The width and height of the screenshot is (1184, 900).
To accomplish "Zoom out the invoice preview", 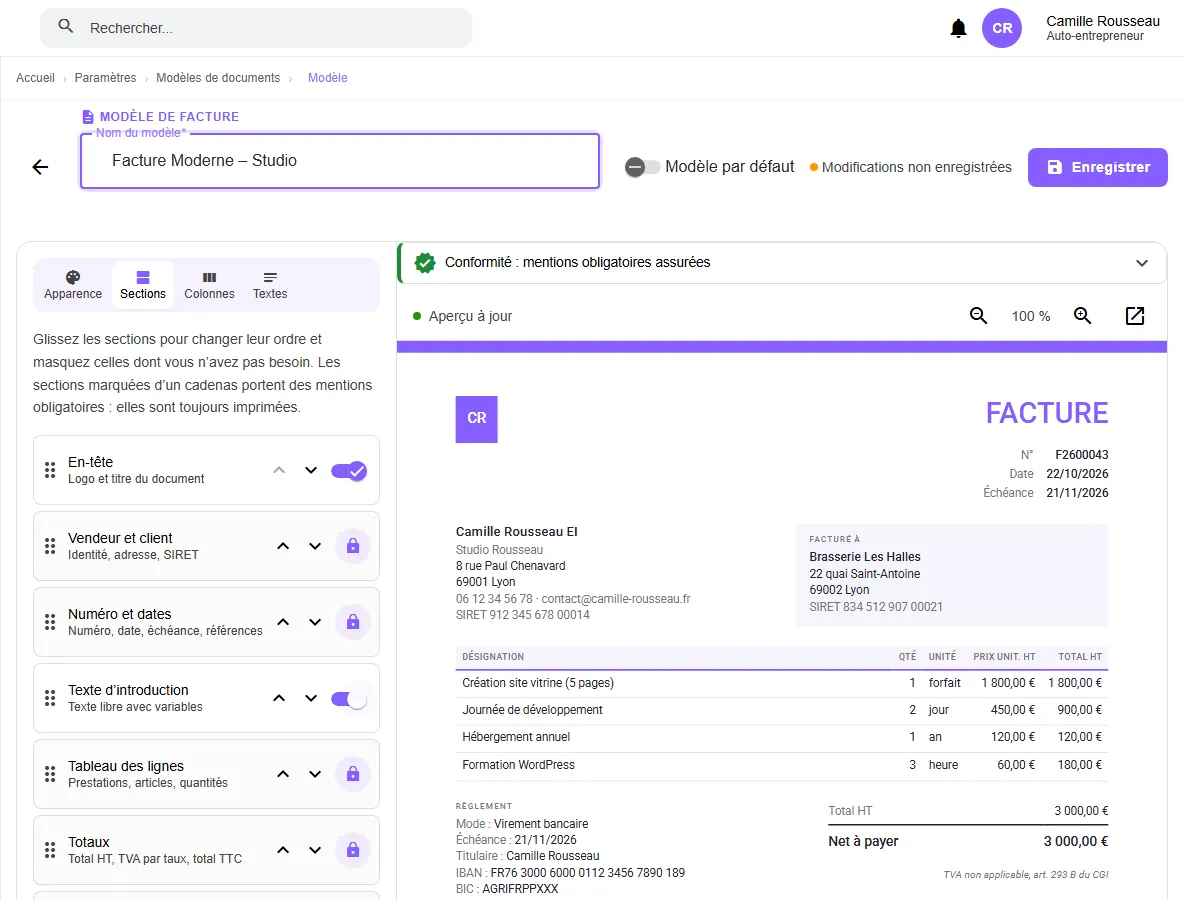I will [x=979, y=316].
